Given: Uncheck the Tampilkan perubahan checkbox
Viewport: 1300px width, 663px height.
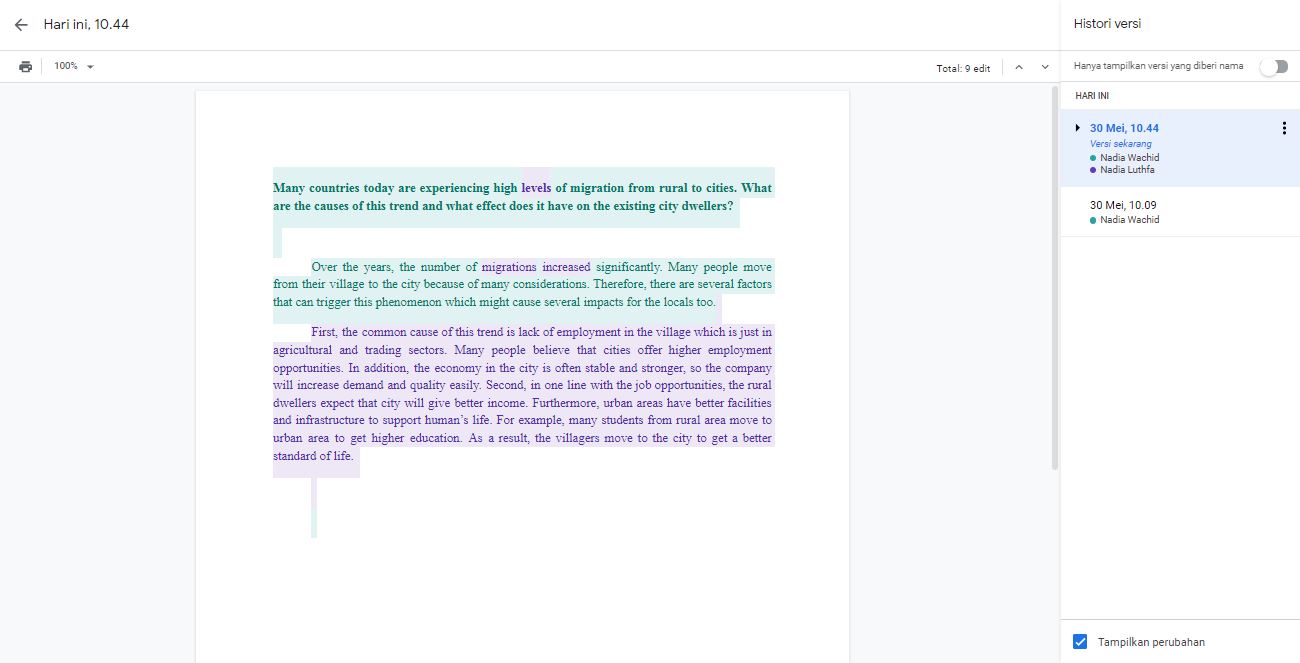Looking at the screenshot, I should pos(1080,642).
